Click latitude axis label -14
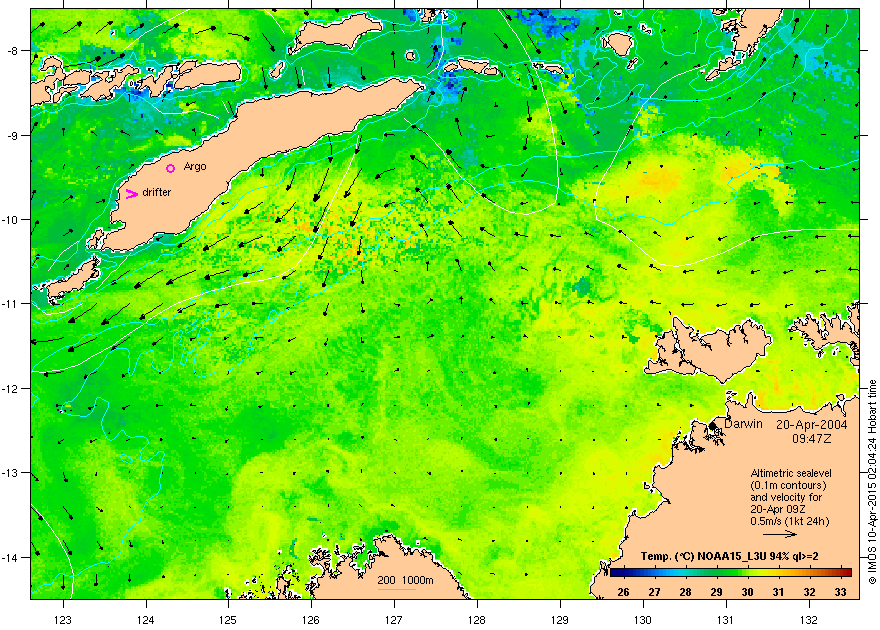This screenshot has height=630, width=880. [x=10, y=557]
